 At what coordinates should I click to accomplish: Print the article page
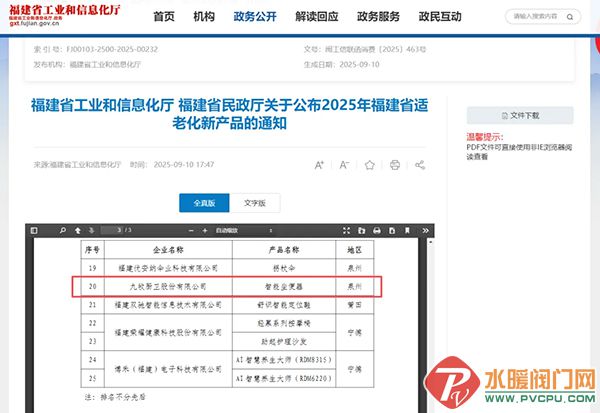395,165
